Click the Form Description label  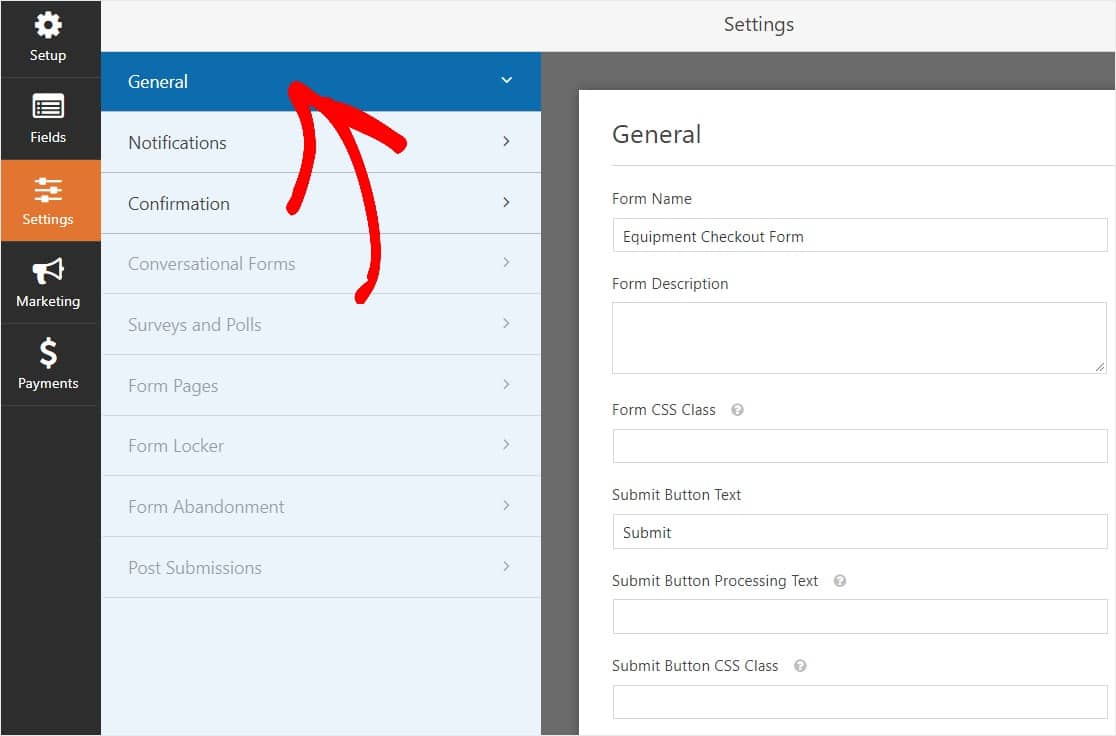tap(670, 284)
